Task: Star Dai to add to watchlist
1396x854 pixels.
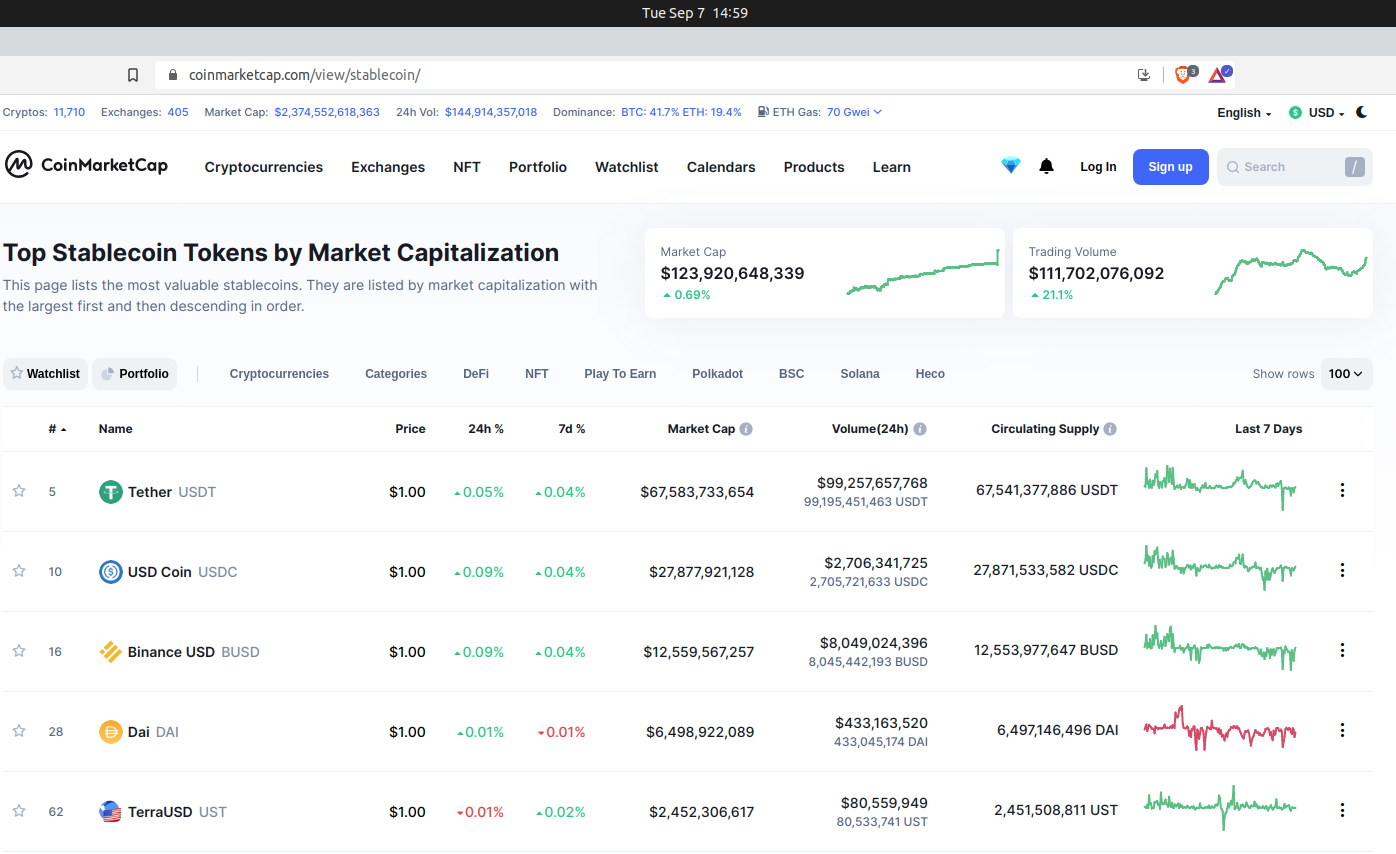Action: coord(19,731)
